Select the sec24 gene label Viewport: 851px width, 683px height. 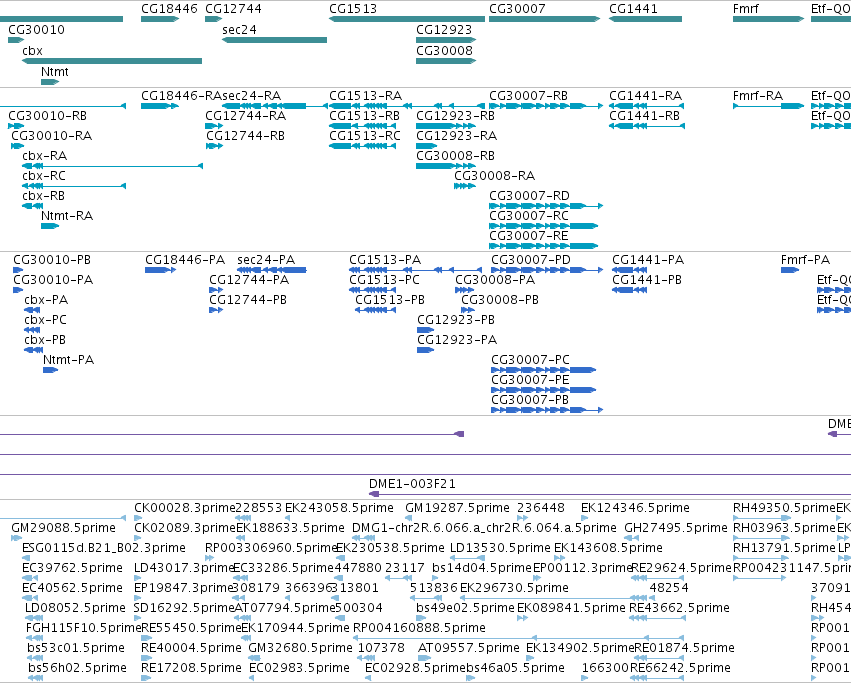(x=239, y=30)
